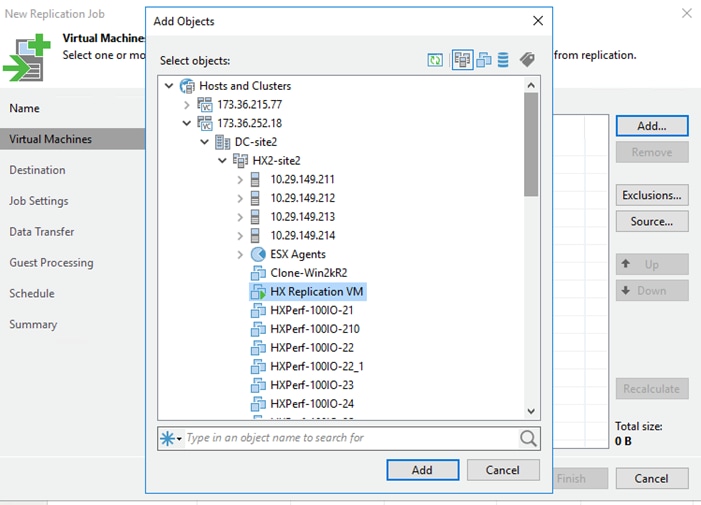Collapse the Hosts and Clusters root node
This screenshot has width=701, height=505.
point(169,85)
